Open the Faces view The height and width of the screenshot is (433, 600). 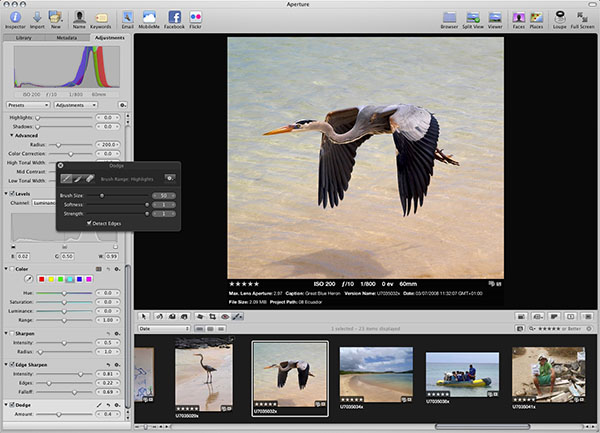point(519,16)
